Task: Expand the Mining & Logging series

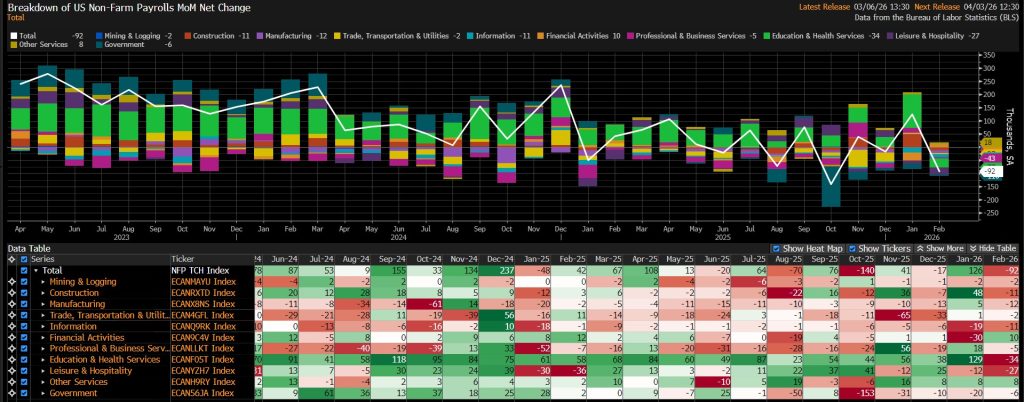Action: tap(43, 282)
